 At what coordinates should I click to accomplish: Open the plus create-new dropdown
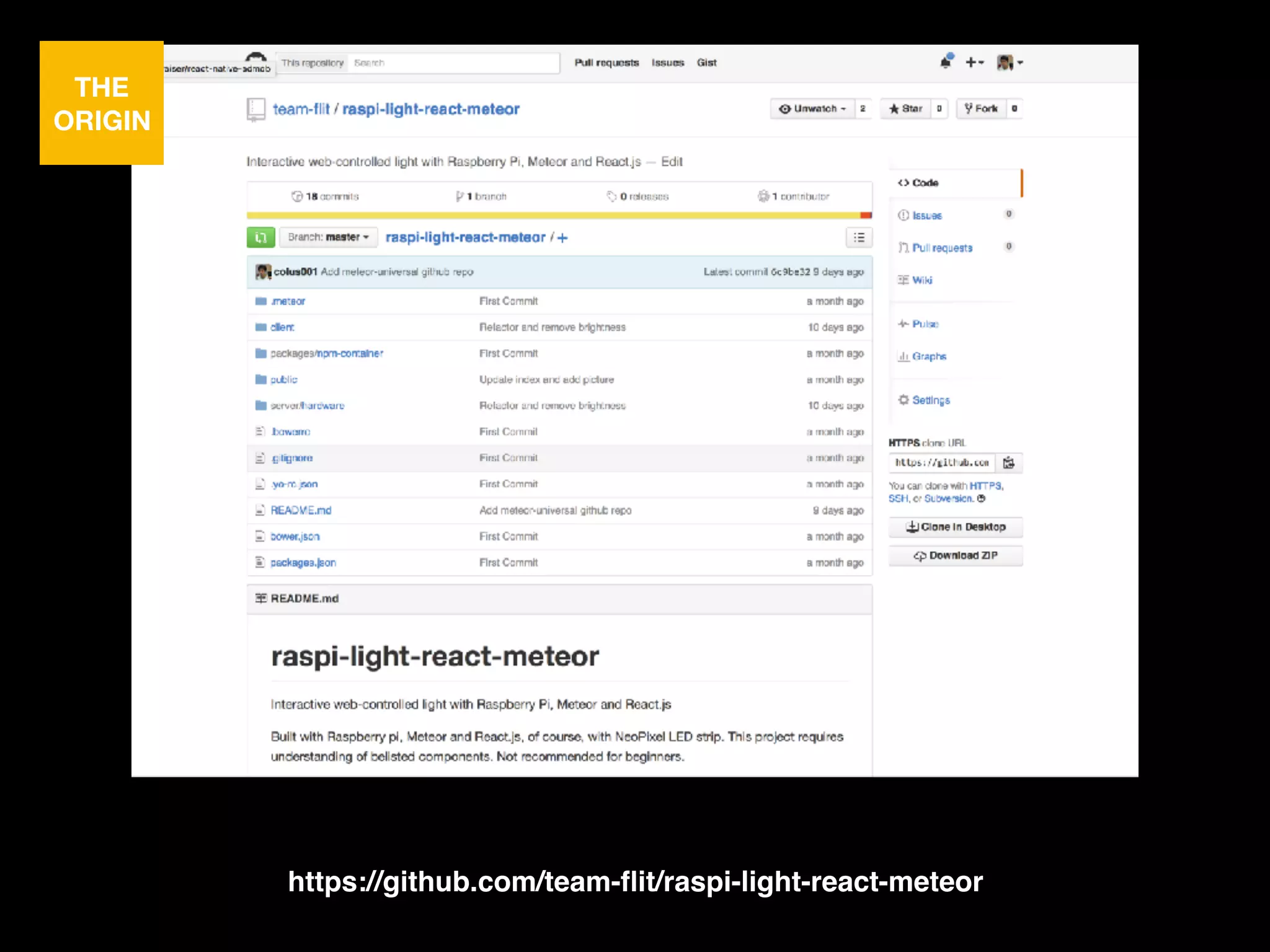(974, 62)
